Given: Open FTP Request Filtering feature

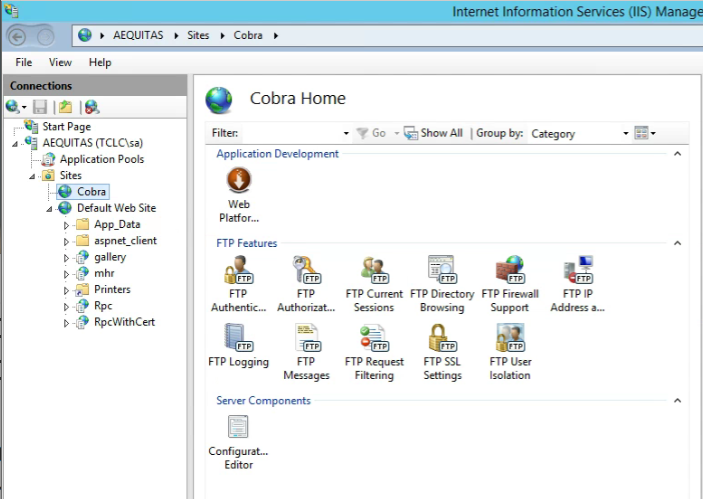Looking at the screenshot, I should (x=374, y=352).
